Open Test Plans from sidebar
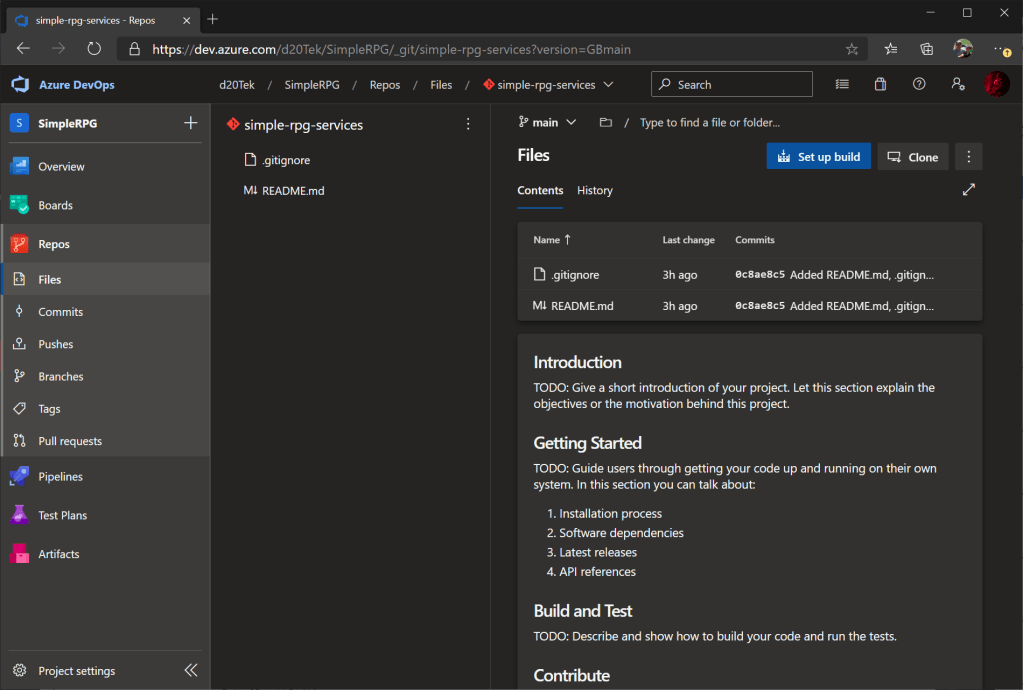1023x690 pixels. 62,515
